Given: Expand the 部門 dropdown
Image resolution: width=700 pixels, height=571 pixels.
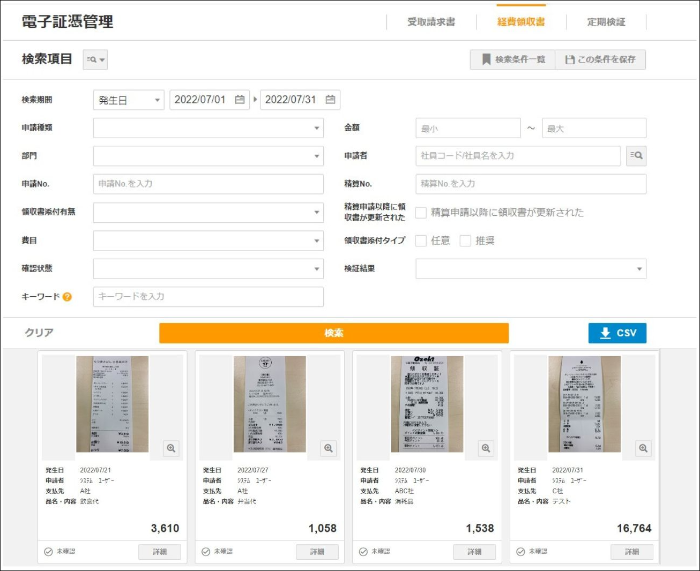Looking at the screenshot, I should tap(208, 156).
